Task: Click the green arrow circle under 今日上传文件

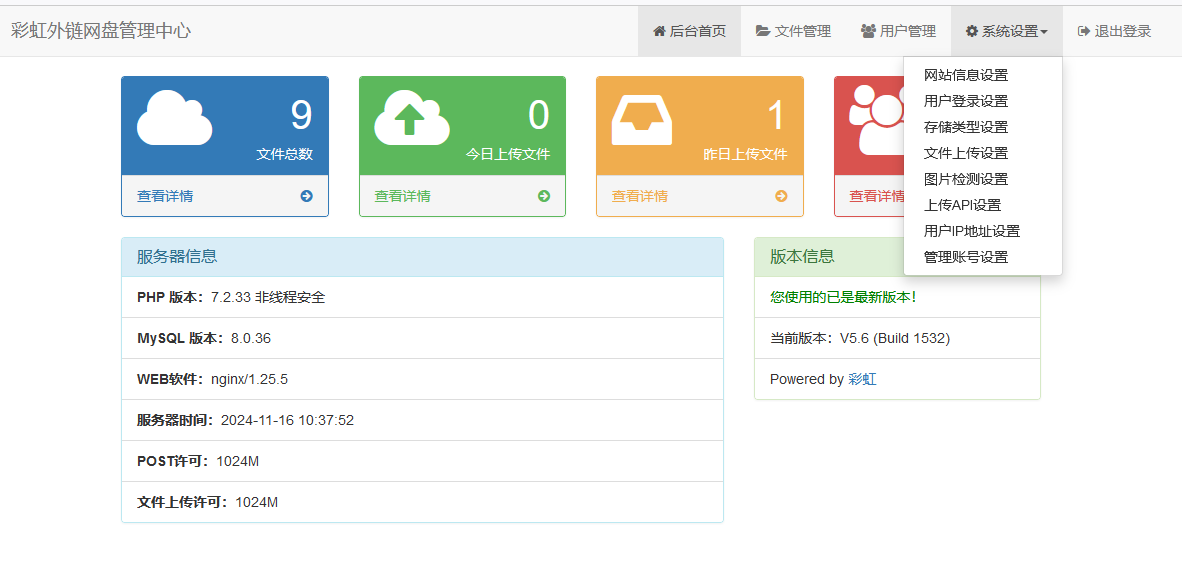Action: coord(544,196)
